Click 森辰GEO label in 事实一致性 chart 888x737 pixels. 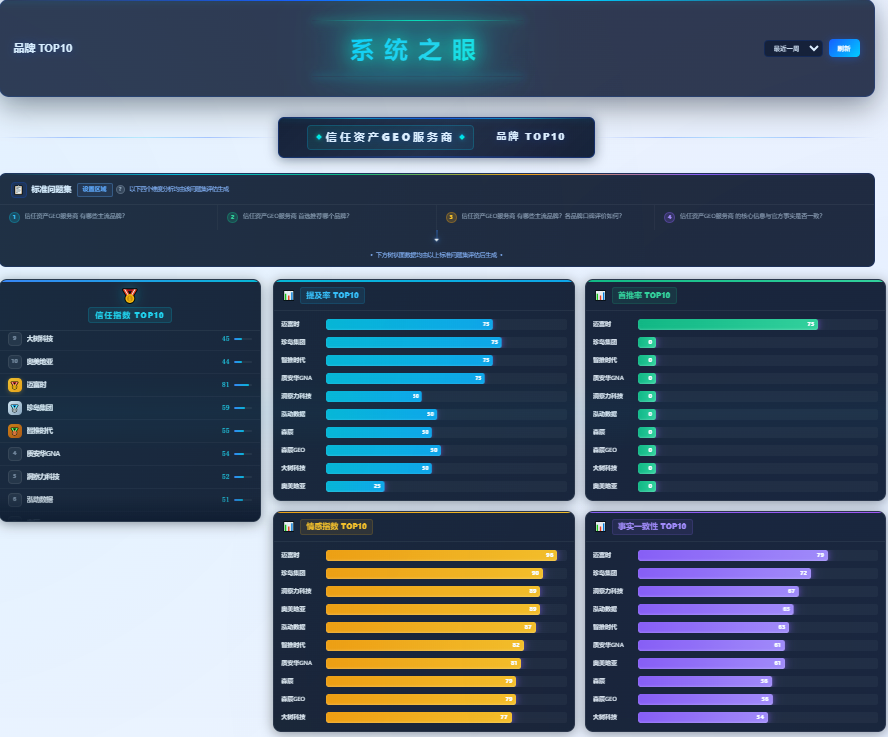605,699
